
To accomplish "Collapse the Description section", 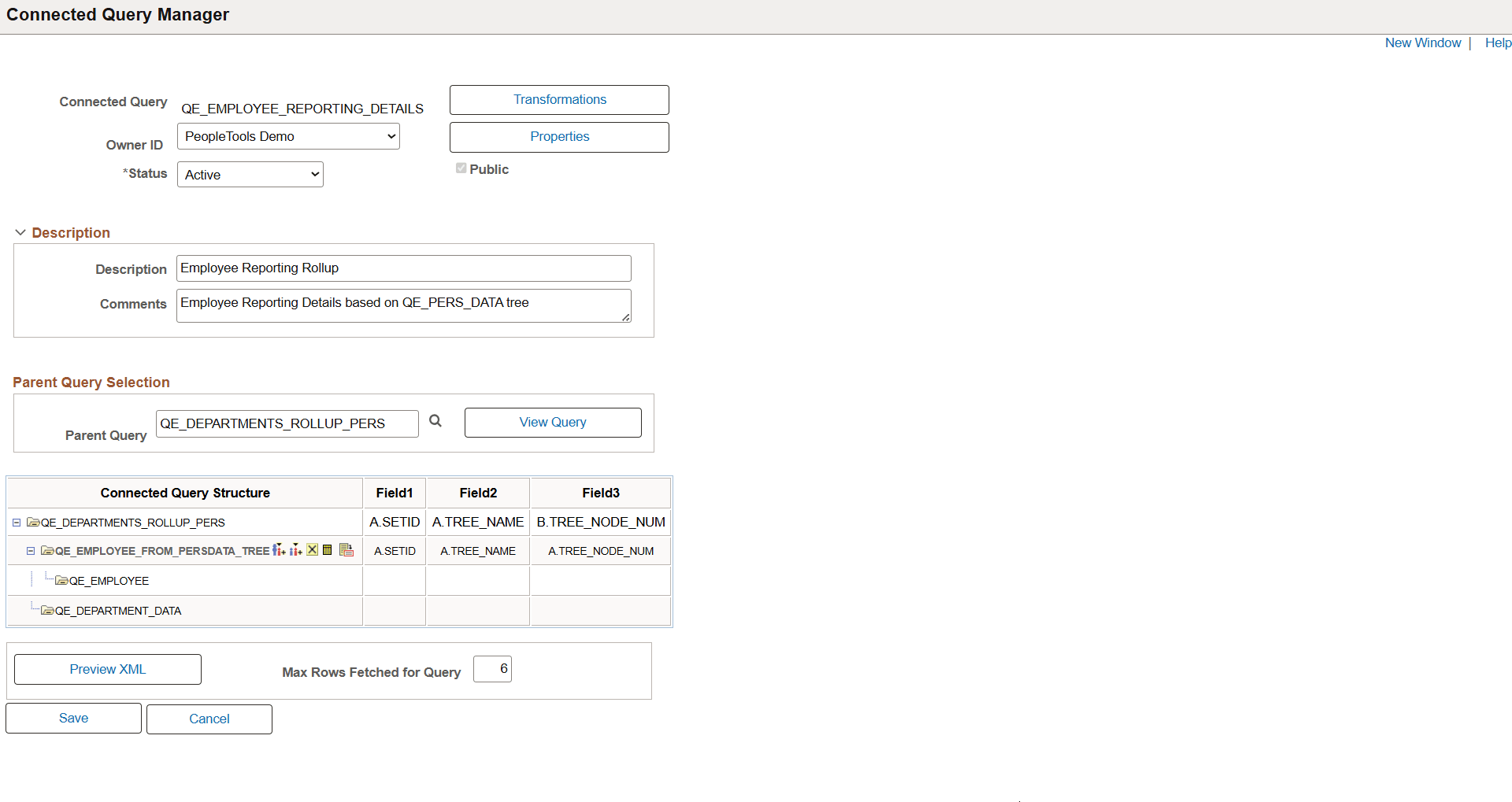I will pos(20,231).
